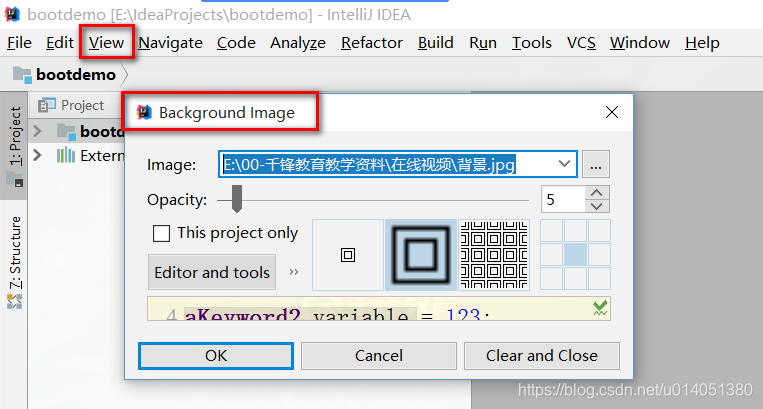763x409 pixels.
Task: Select the bootdemo folder in project tree
Action: click(66, 131)
